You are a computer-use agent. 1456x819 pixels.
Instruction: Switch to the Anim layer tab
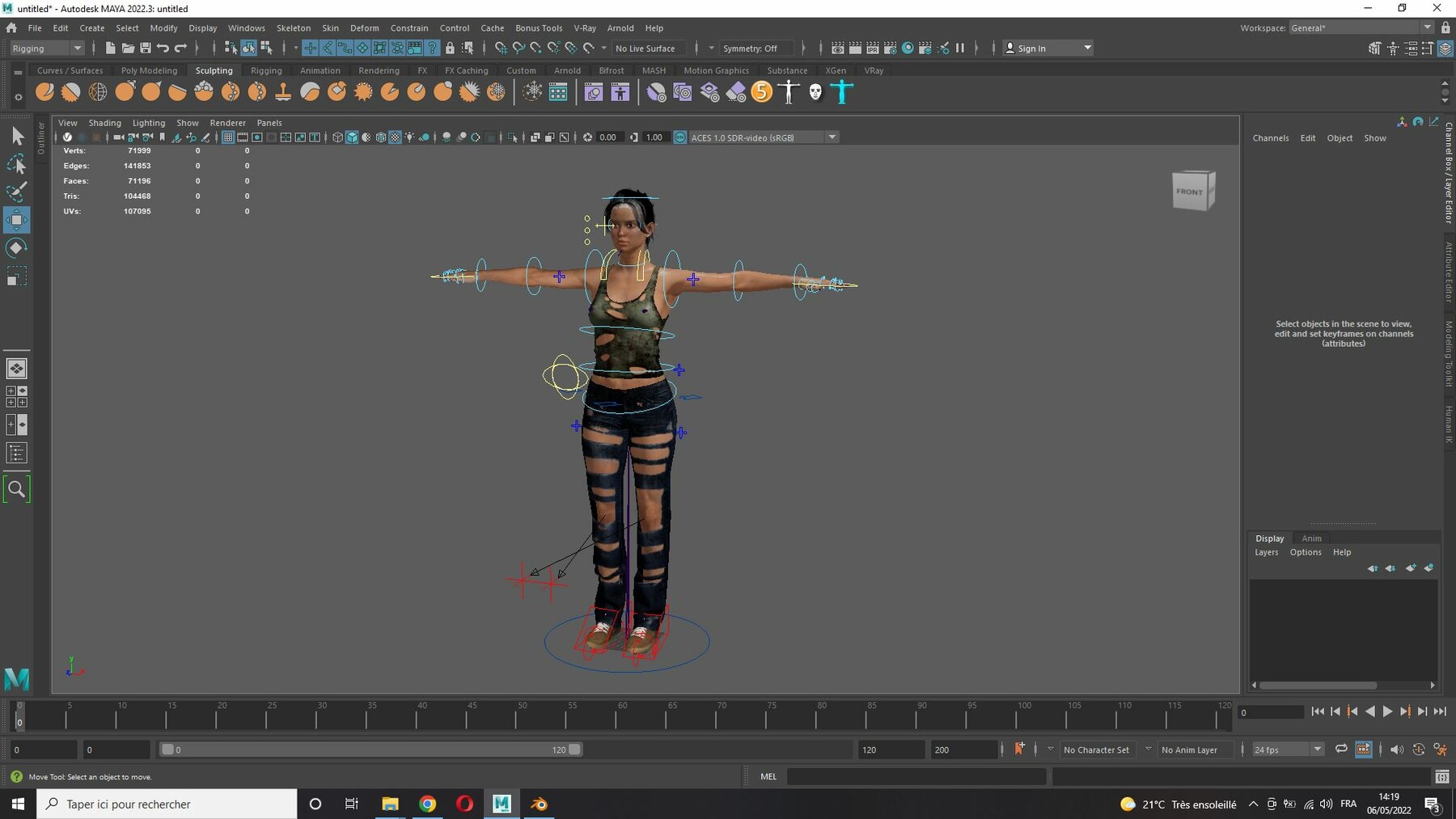point(1311,538)
